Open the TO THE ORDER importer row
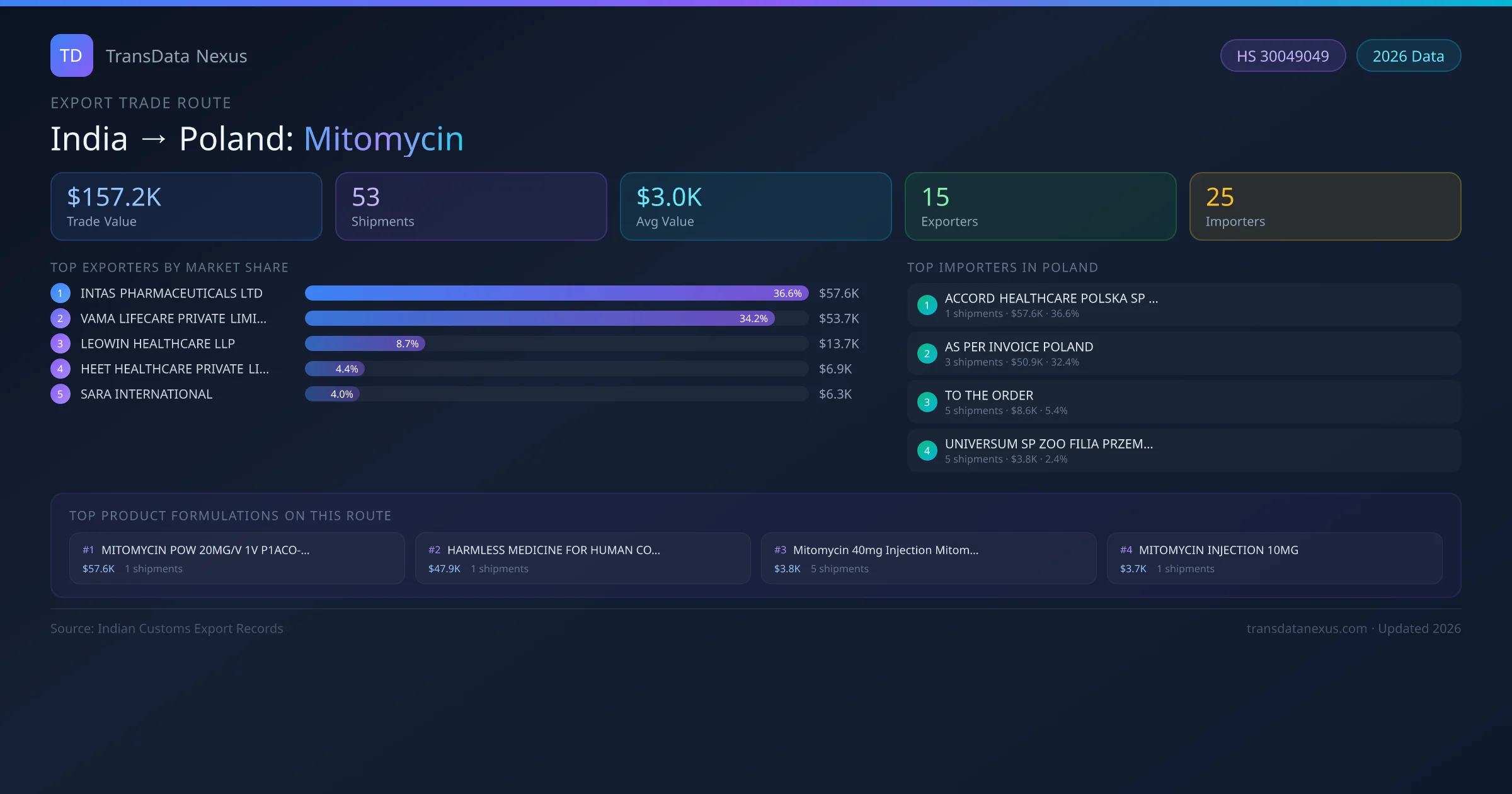 pyautogui.click(x=1183, y=402)
